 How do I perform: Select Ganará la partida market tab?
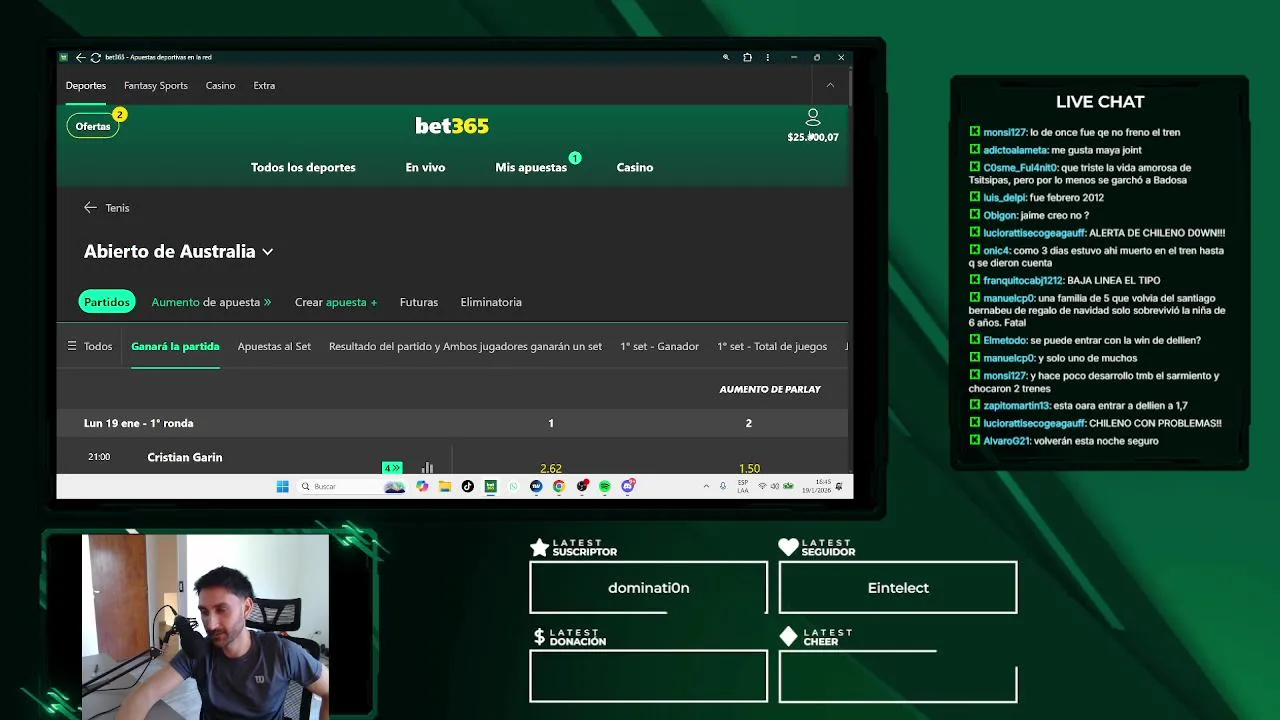click(x=175, y=346)
